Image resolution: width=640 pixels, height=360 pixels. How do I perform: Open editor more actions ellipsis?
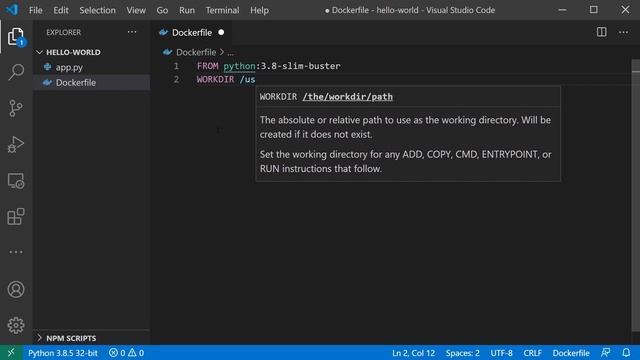pyautogui.click(x=623, y=32)
